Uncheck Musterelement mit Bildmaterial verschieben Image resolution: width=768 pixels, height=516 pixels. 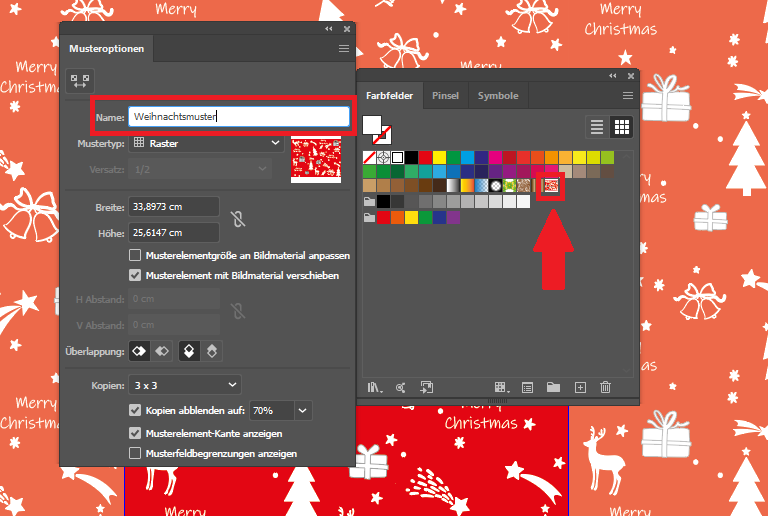coord(136,275)
